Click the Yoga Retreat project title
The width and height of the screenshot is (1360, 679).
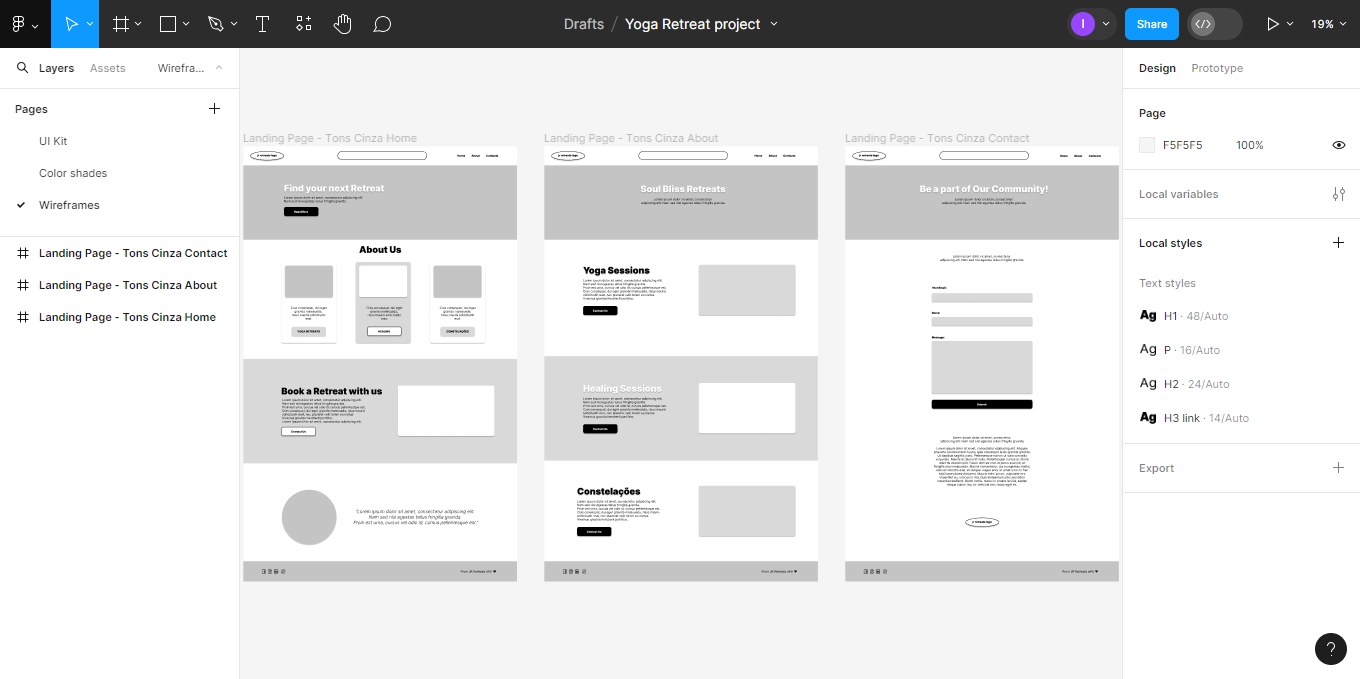(x=693, y=24)
